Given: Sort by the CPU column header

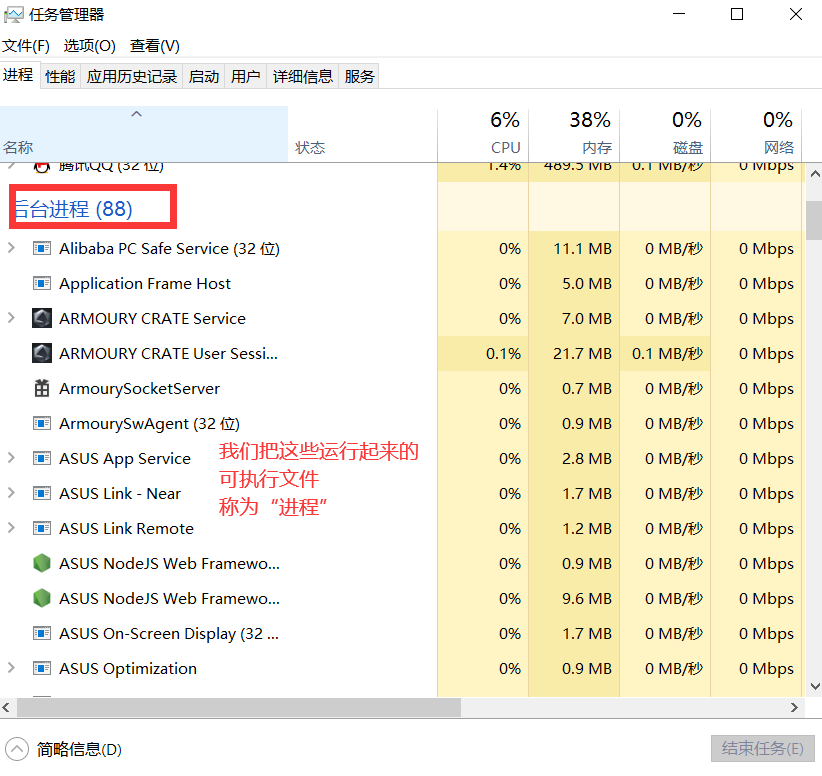Looking at the screenshot, I should coord(483,134).
